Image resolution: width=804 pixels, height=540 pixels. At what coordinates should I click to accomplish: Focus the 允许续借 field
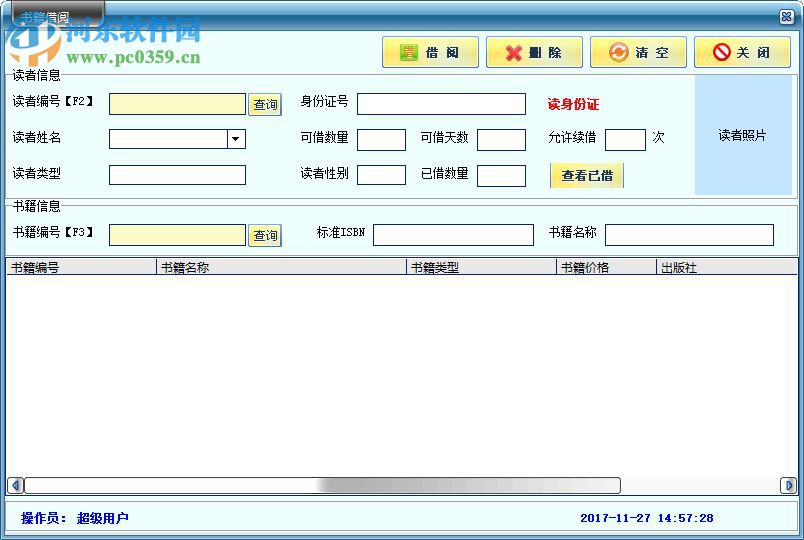[x=625, y=140]
